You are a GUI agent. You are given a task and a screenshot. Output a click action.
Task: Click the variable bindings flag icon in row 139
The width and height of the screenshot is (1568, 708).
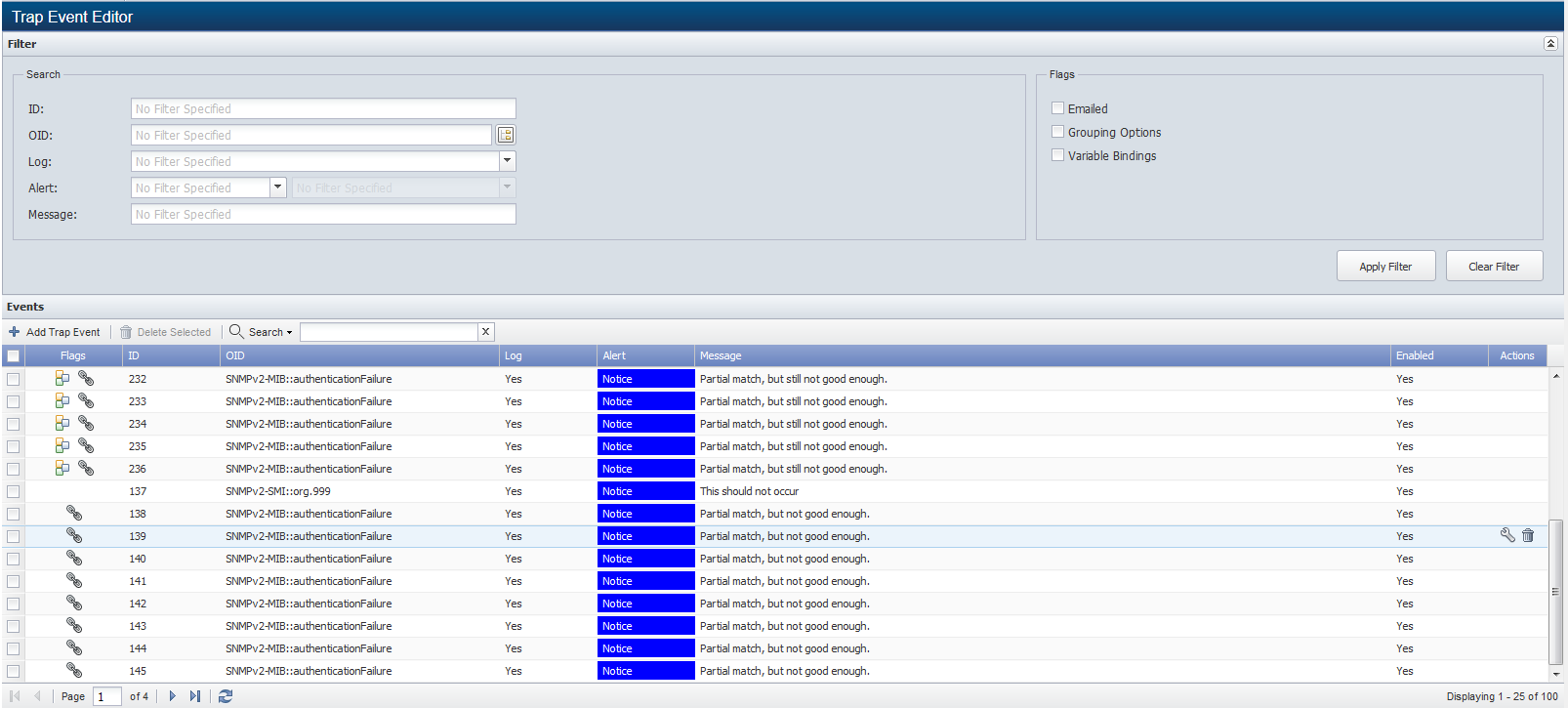point(74,535)
